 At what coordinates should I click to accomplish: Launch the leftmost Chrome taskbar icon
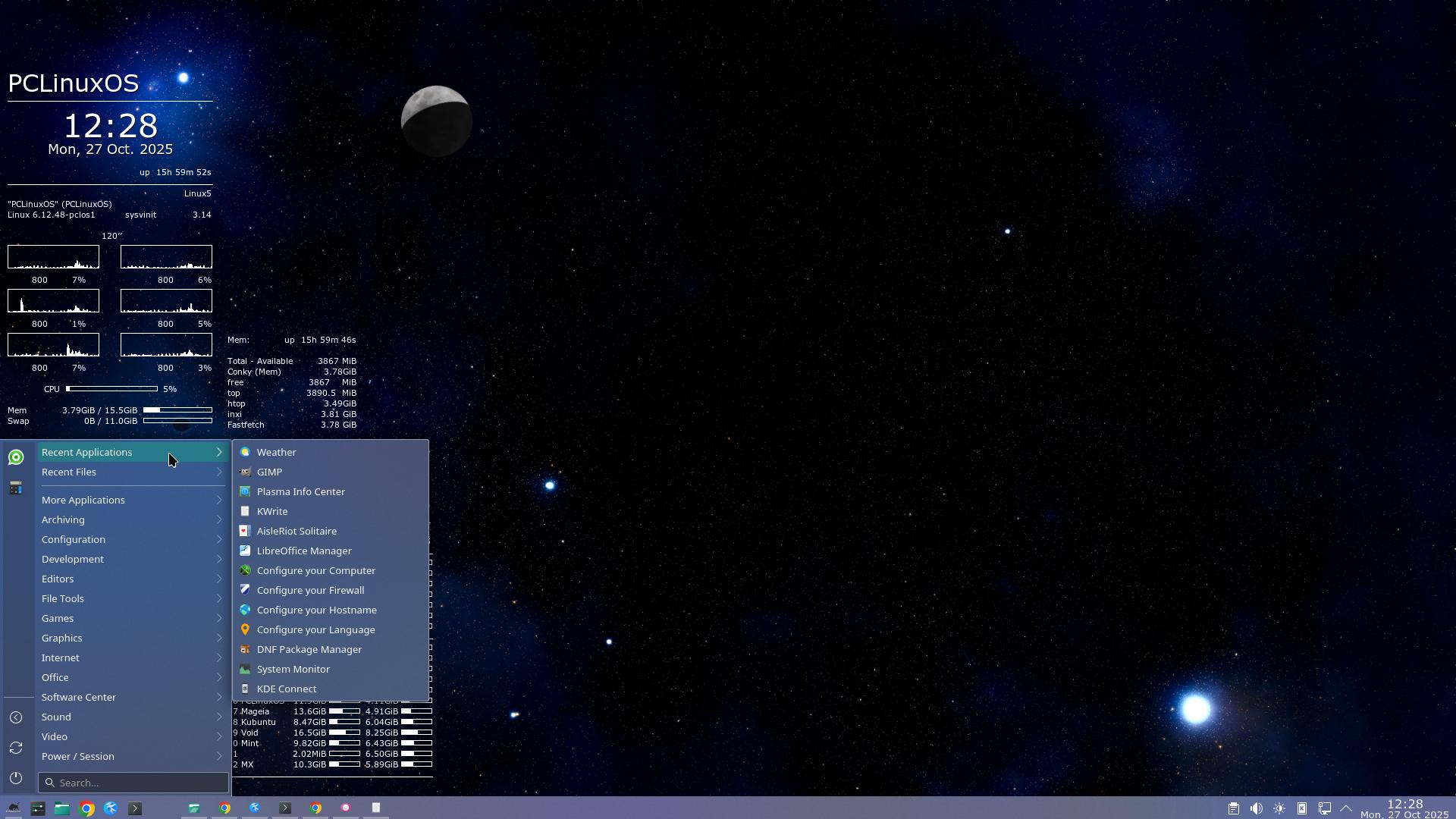[x=87, y=808]
